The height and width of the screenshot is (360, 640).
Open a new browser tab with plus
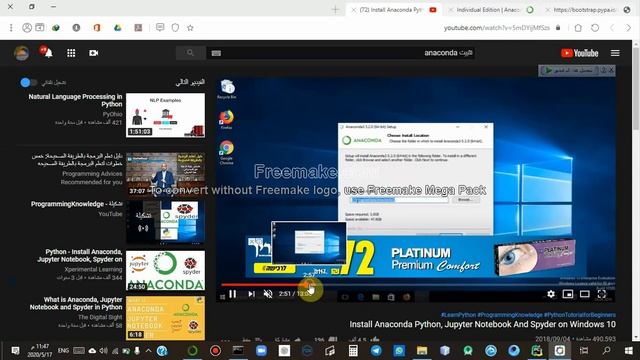coord(335,10)
